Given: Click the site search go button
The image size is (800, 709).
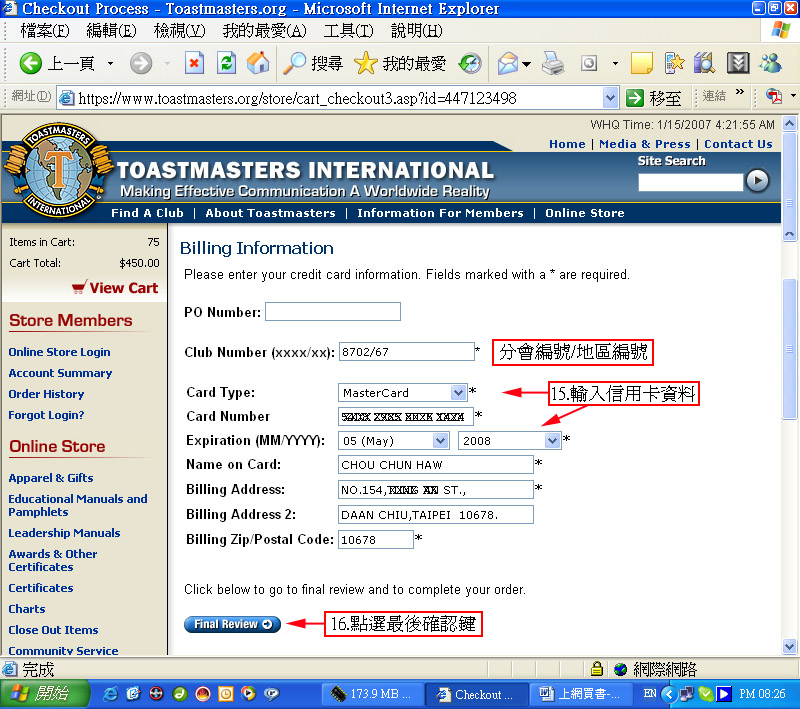Looking at the screenshot, I should pyautogui.click(x=758, y=180).
